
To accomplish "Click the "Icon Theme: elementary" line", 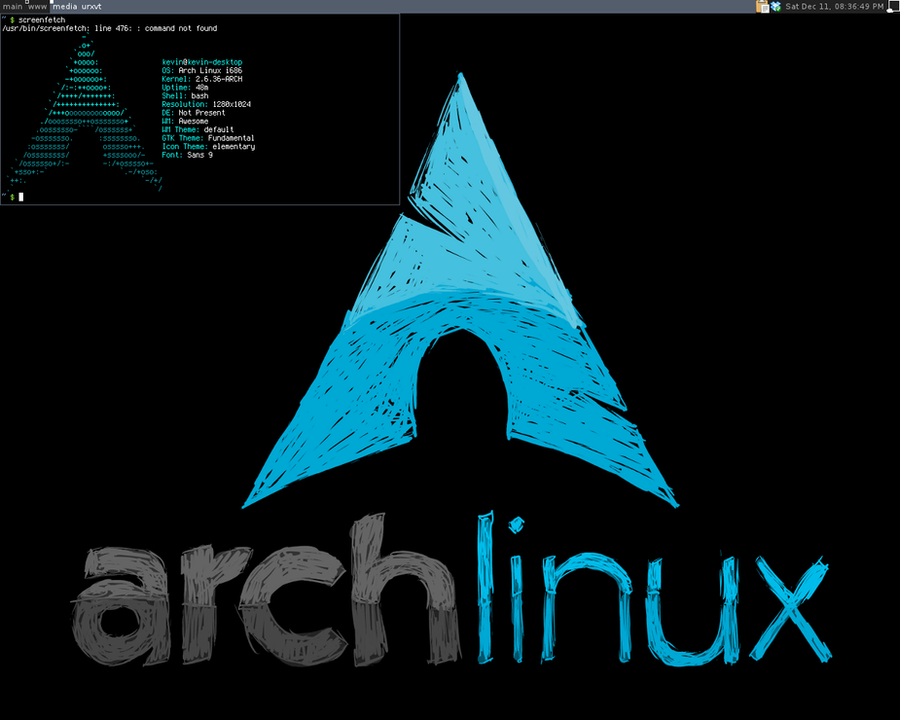I will 208,147.
